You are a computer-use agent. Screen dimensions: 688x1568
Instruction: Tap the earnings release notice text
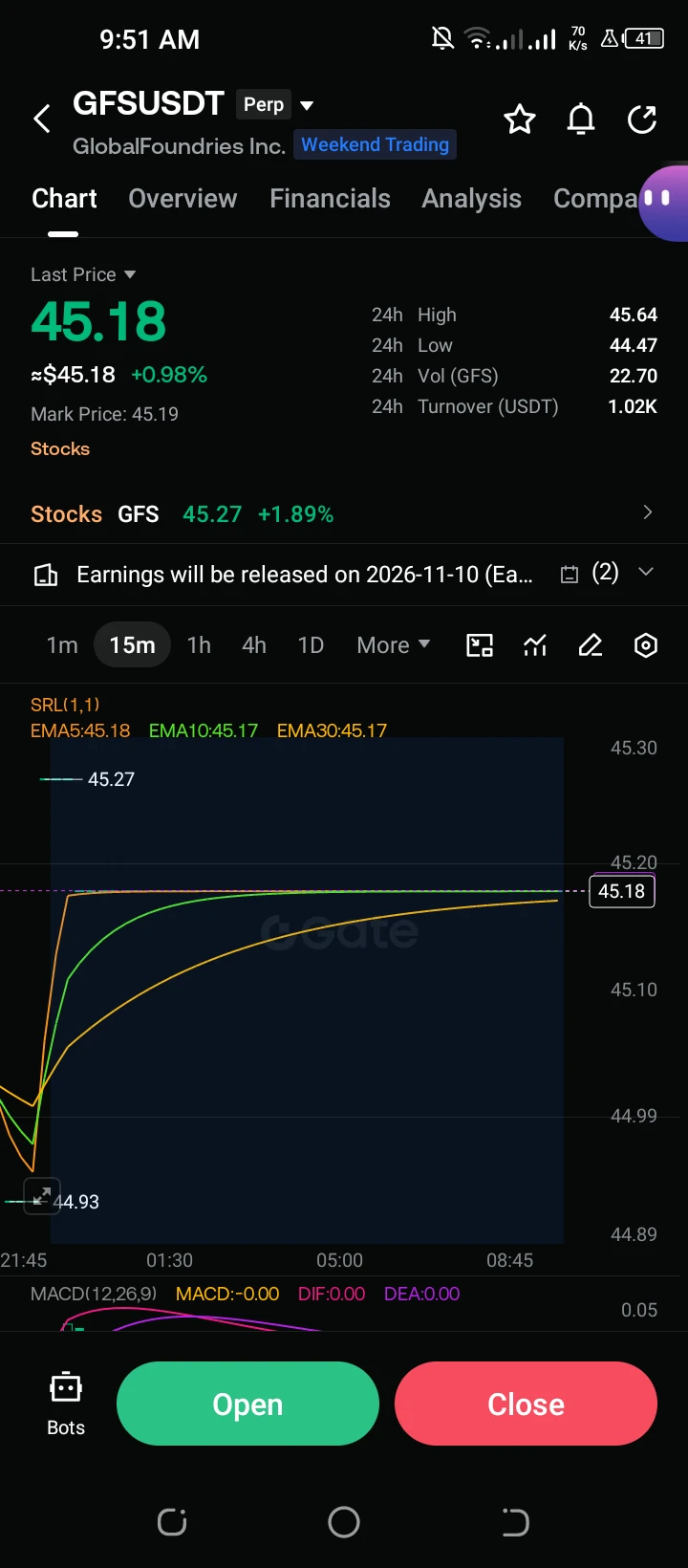pyautogui.click(x=305, y=575)
